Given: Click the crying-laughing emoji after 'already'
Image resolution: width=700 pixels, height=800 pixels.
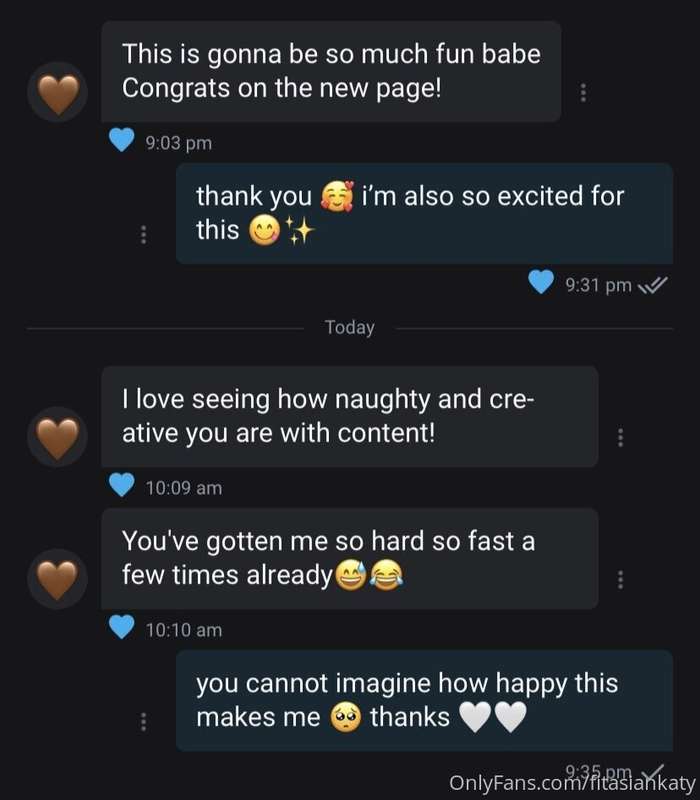Looking at the screenshot, I should [x=387, y=576].
